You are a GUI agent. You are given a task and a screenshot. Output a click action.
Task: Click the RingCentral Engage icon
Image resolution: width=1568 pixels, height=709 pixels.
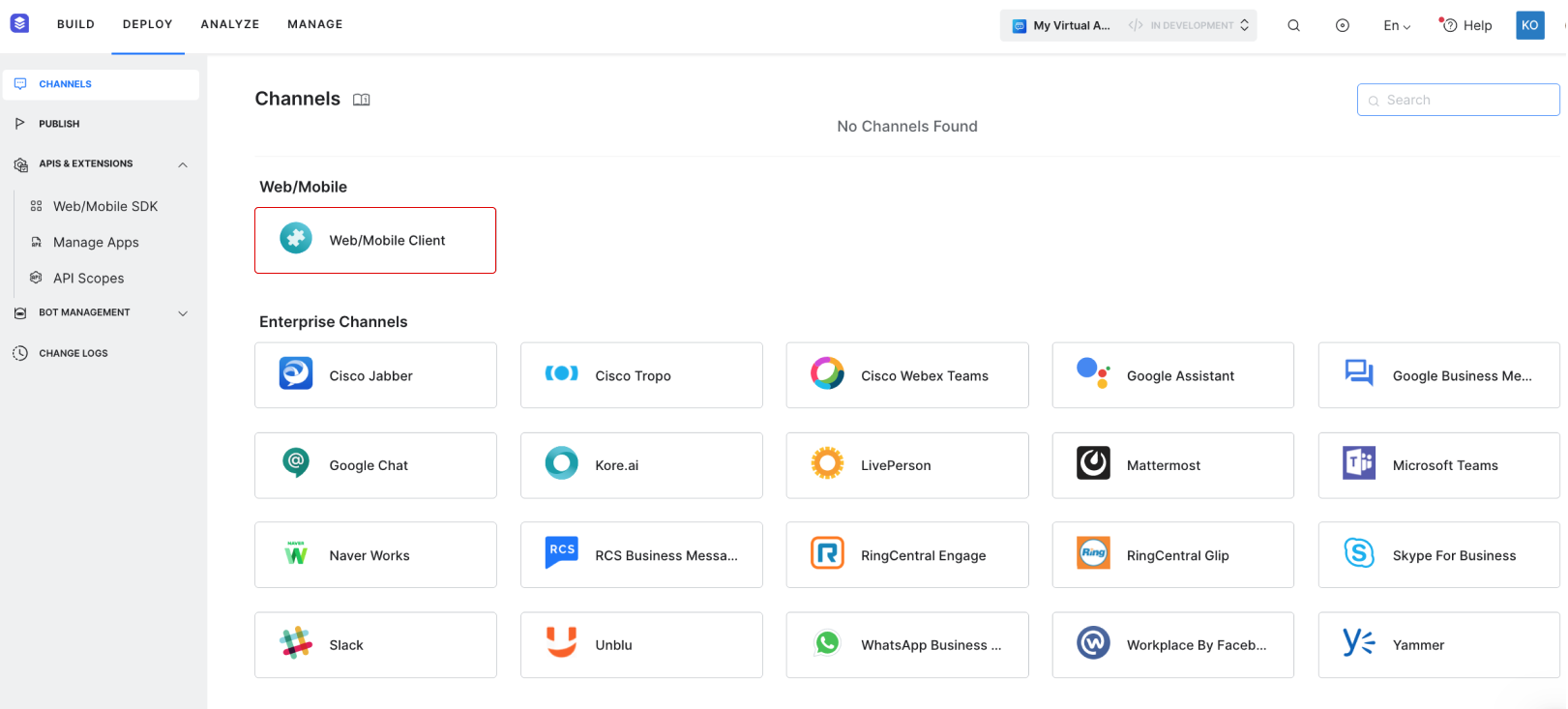[x=828, y=553]
